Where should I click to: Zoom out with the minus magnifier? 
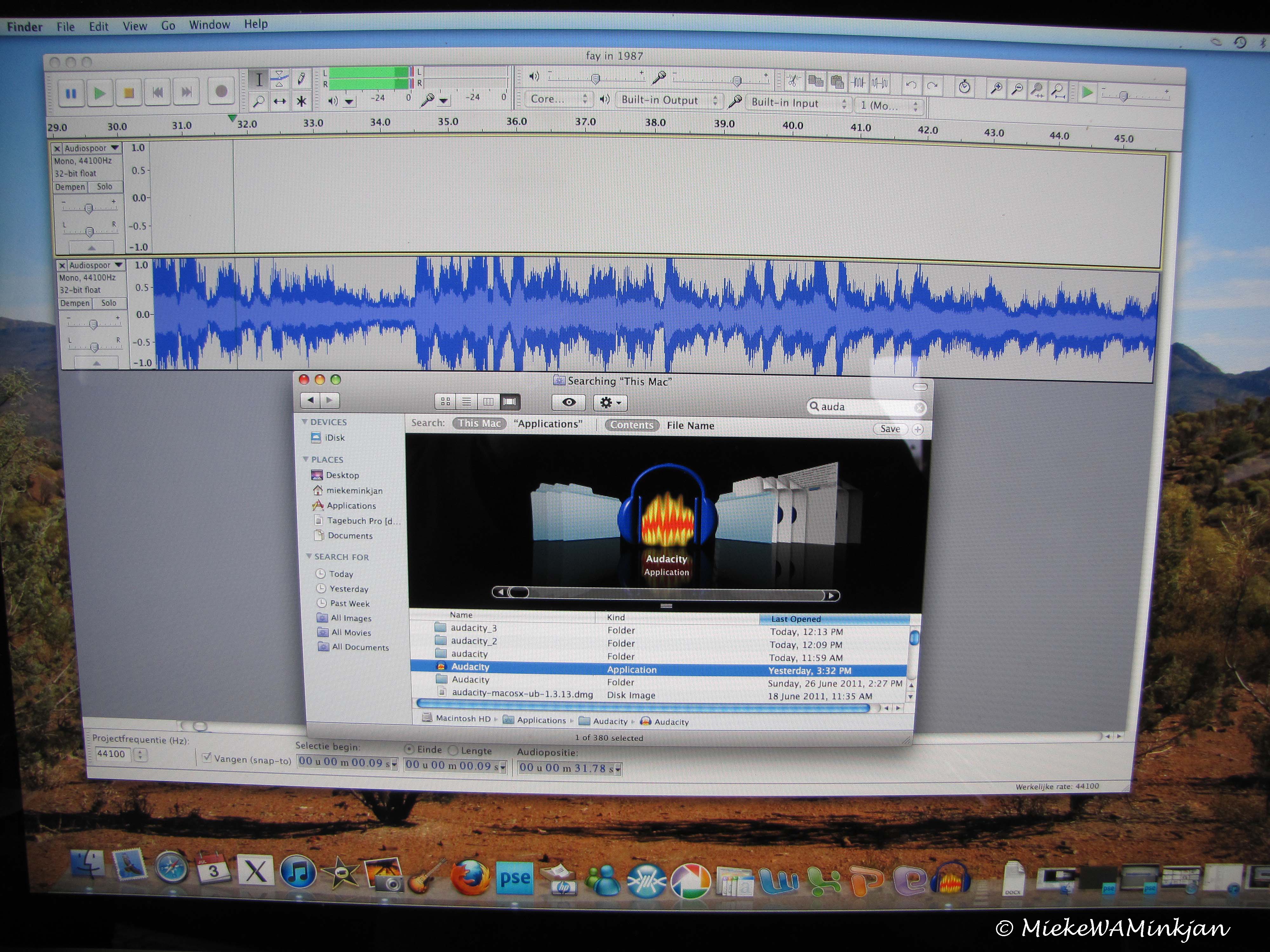pyautogui.click(x=1017, y=88)
